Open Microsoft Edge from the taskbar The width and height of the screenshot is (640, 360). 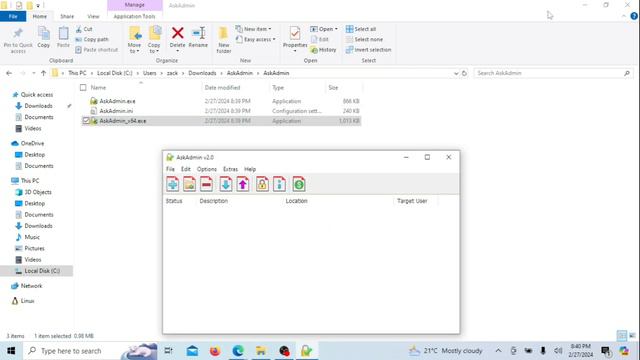click(238, 351)
